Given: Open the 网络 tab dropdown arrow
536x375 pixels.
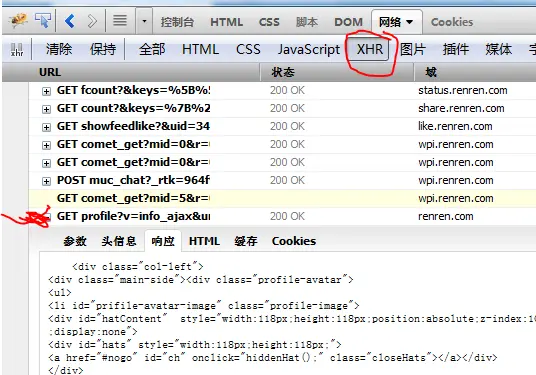Looking at the screenshot, I should [x=410, y=22].
